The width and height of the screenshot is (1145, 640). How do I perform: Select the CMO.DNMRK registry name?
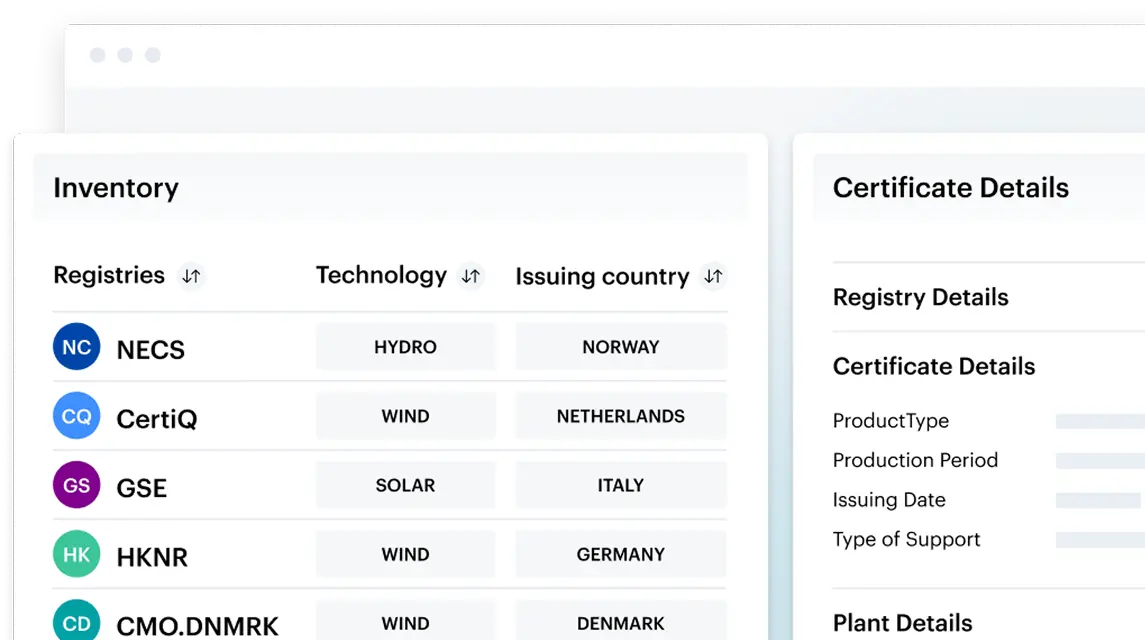tap(197, 626)
